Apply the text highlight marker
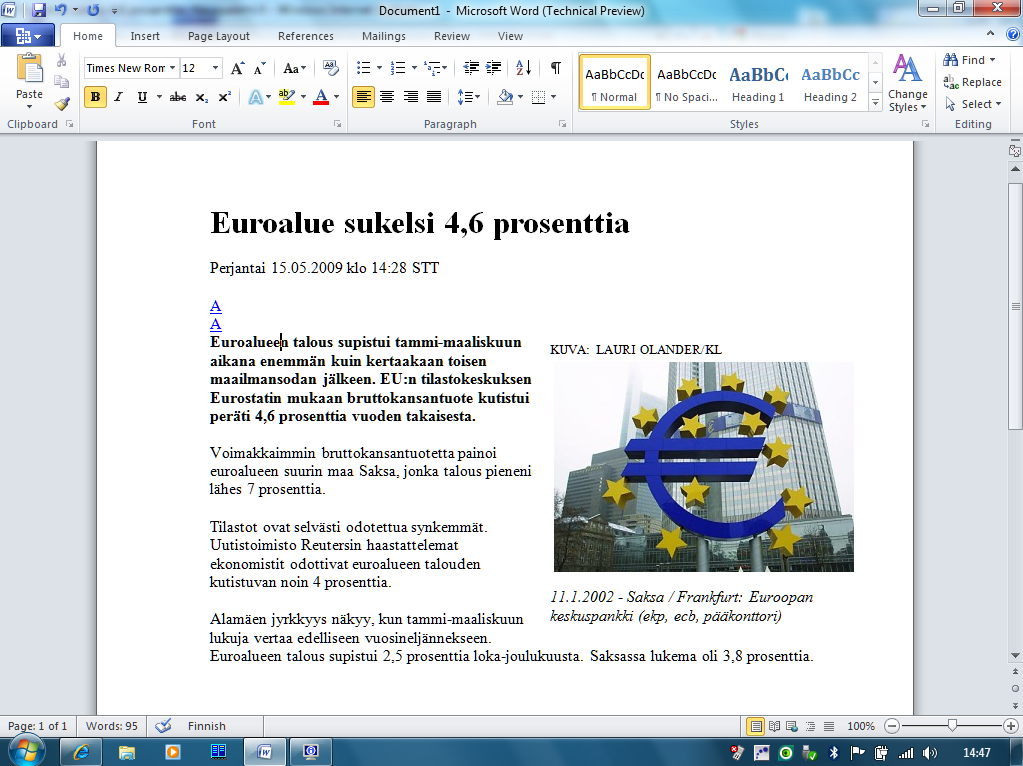Image resolution: width=1023 pixels, height=766 pixels. 286,97
